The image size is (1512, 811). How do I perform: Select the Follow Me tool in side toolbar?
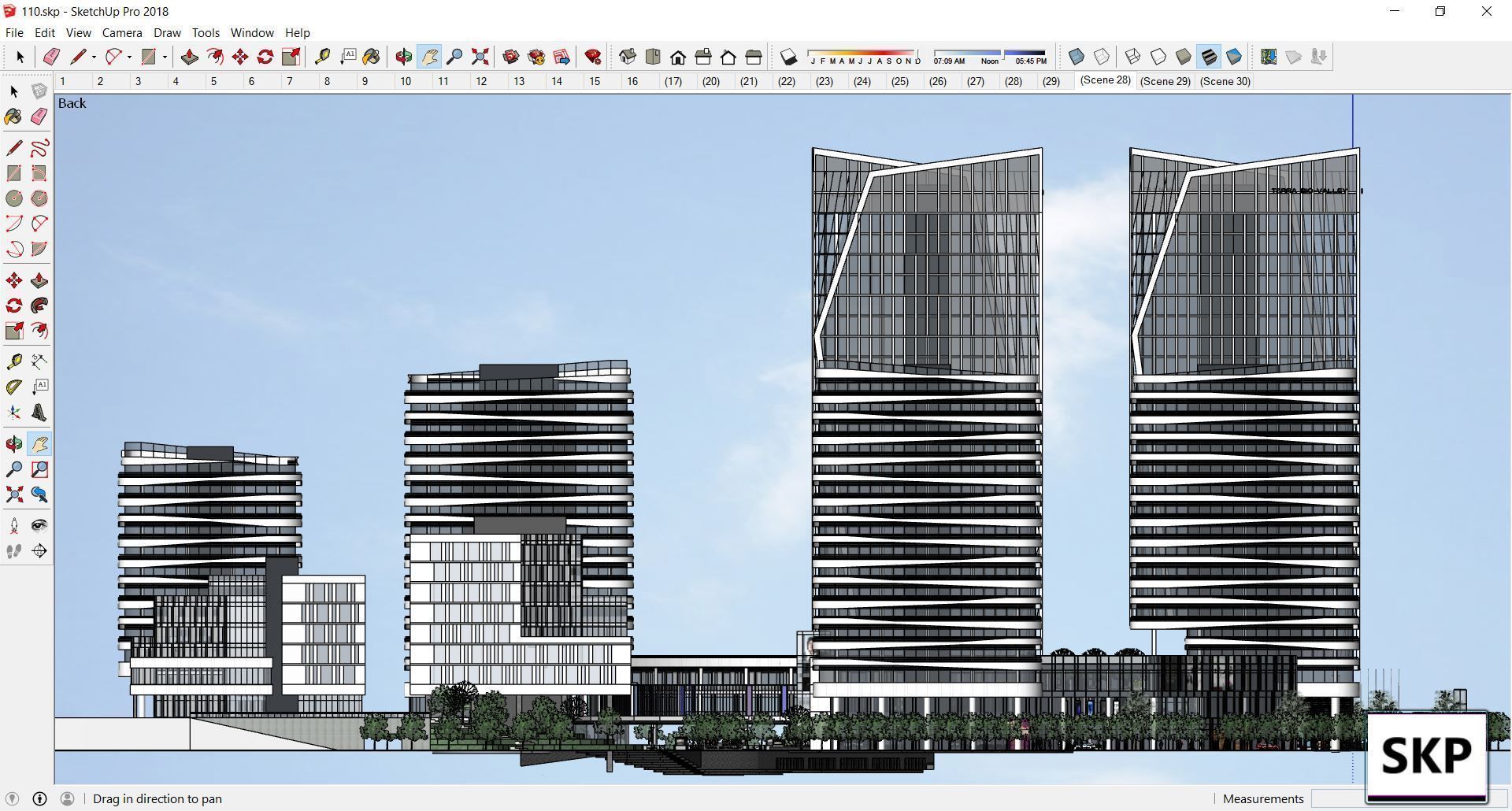pyautogui.click(x=39, y=306)
